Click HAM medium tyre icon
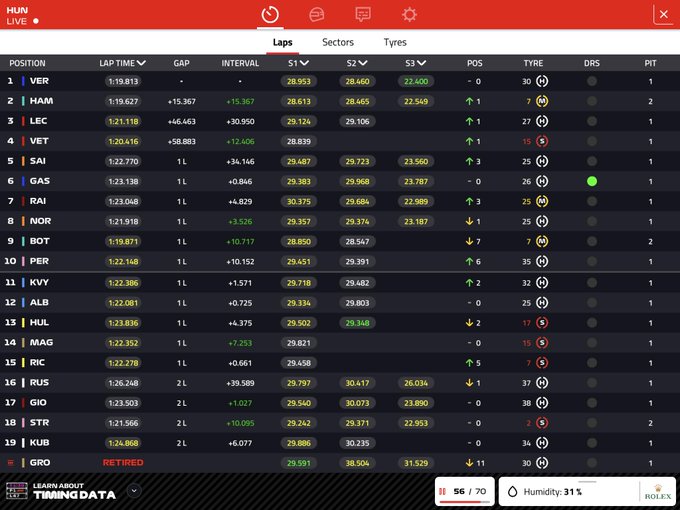This screenshot has width=680, height=510. (542, 101)
